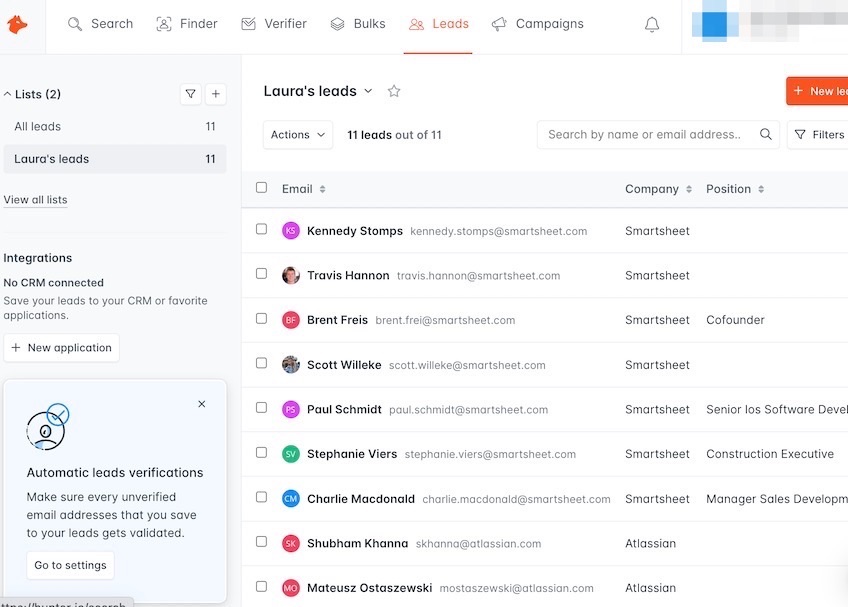Open Travis Hannon lead name
848x607 pixels.
348,275
